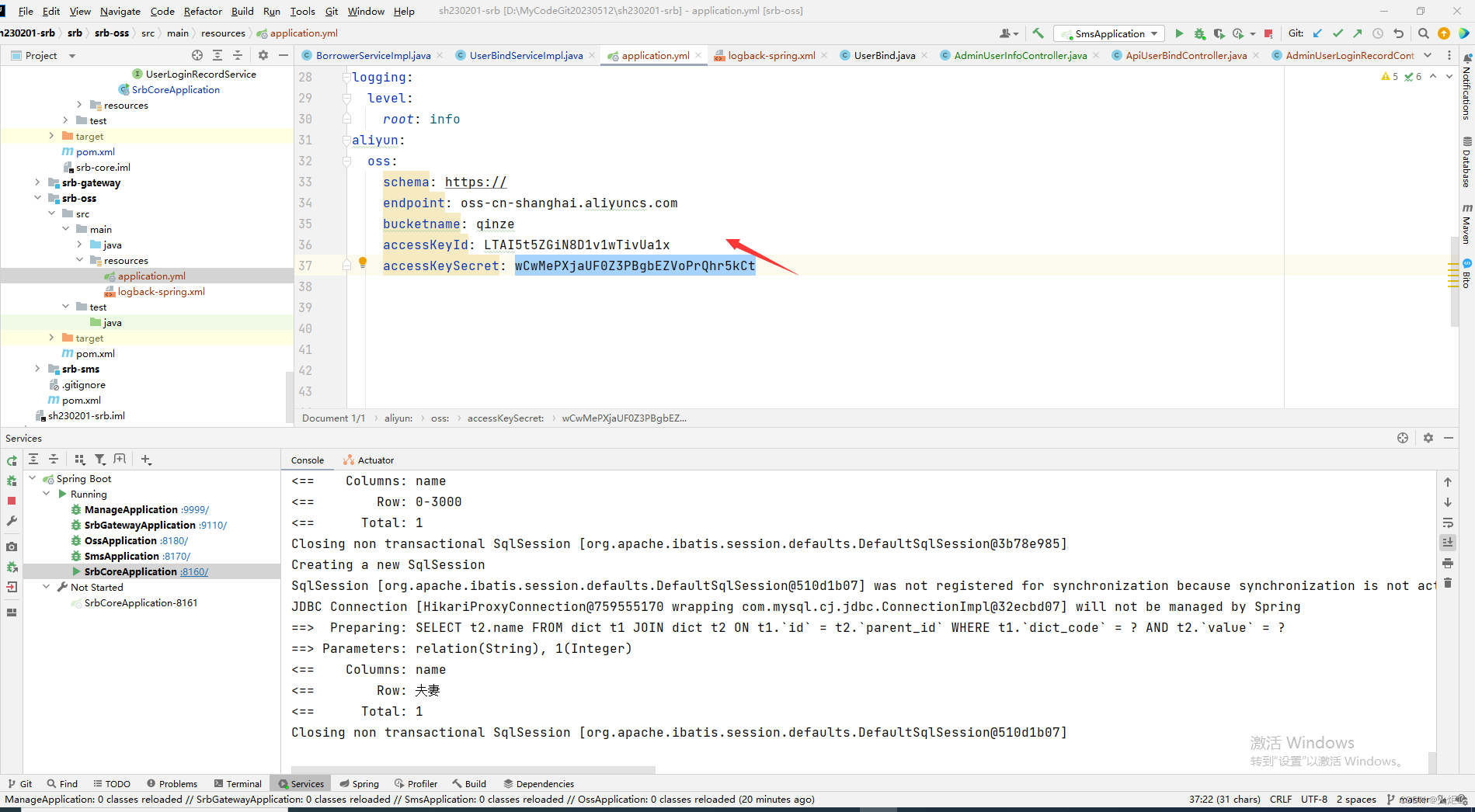Open the Terminal tool window
Screen dimensions: 1475x812
(x=238, y=784)
